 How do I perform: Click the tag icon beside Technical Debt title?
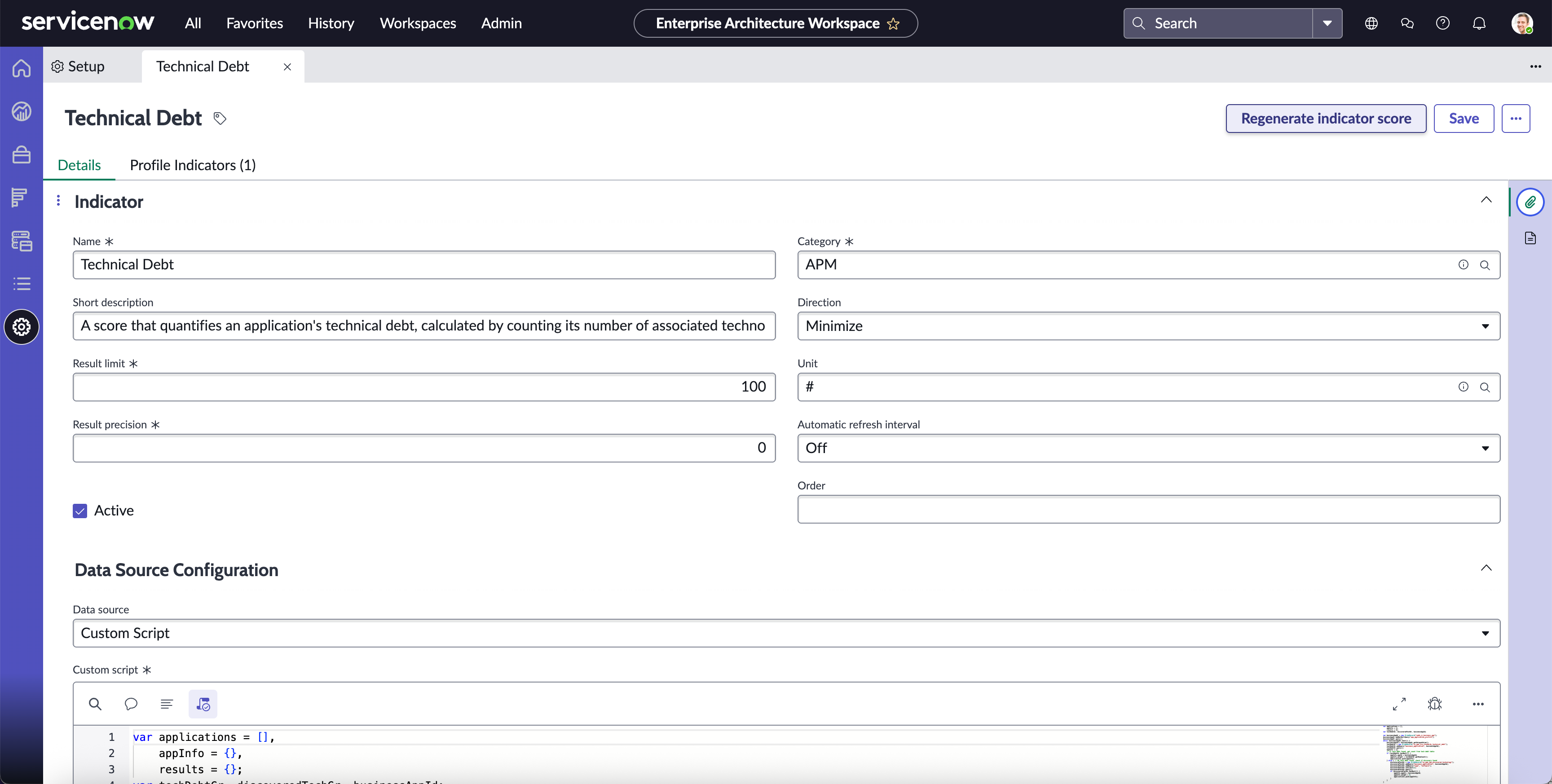[220, 118]
